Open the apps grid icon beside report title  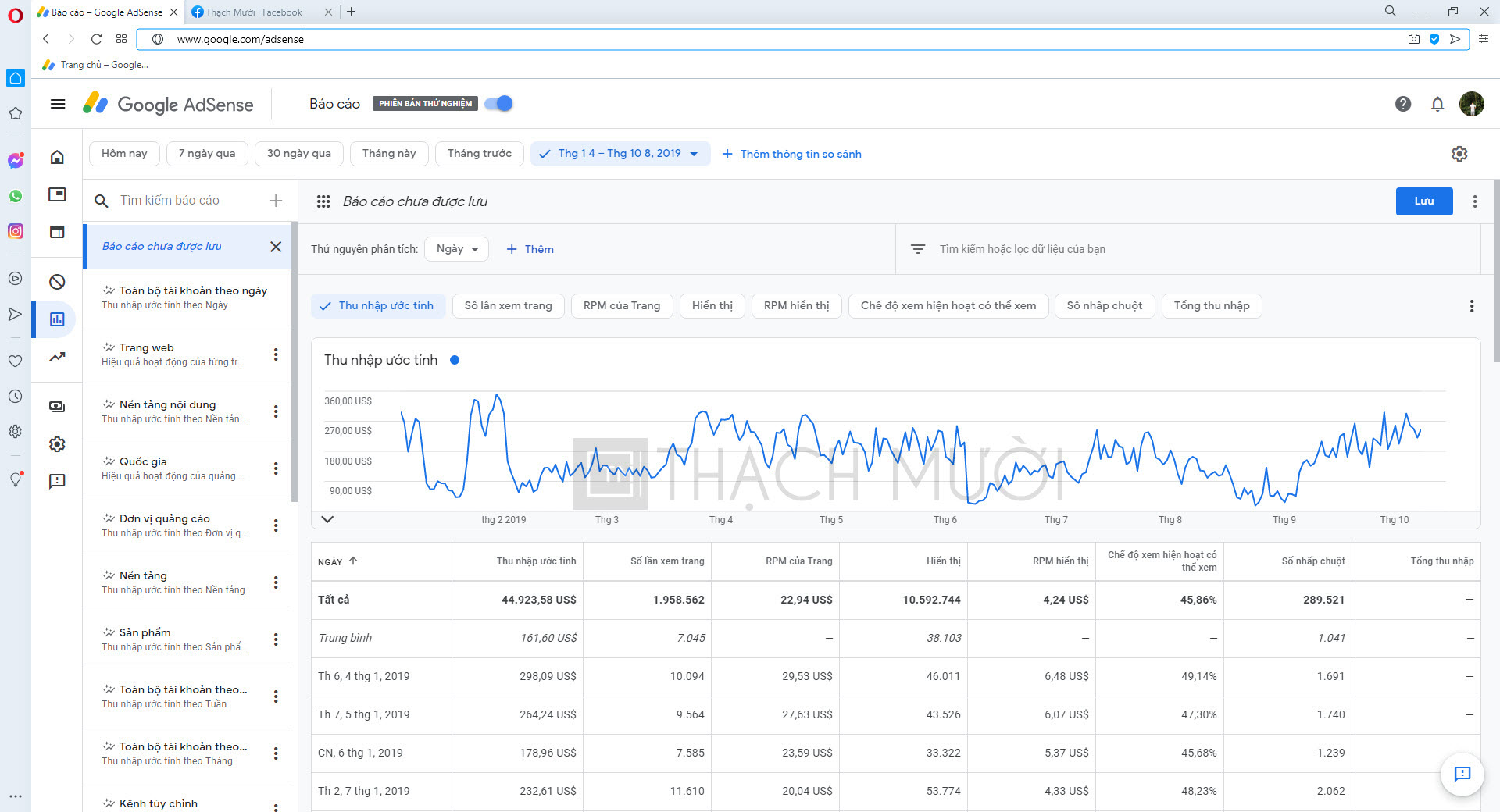323,201
